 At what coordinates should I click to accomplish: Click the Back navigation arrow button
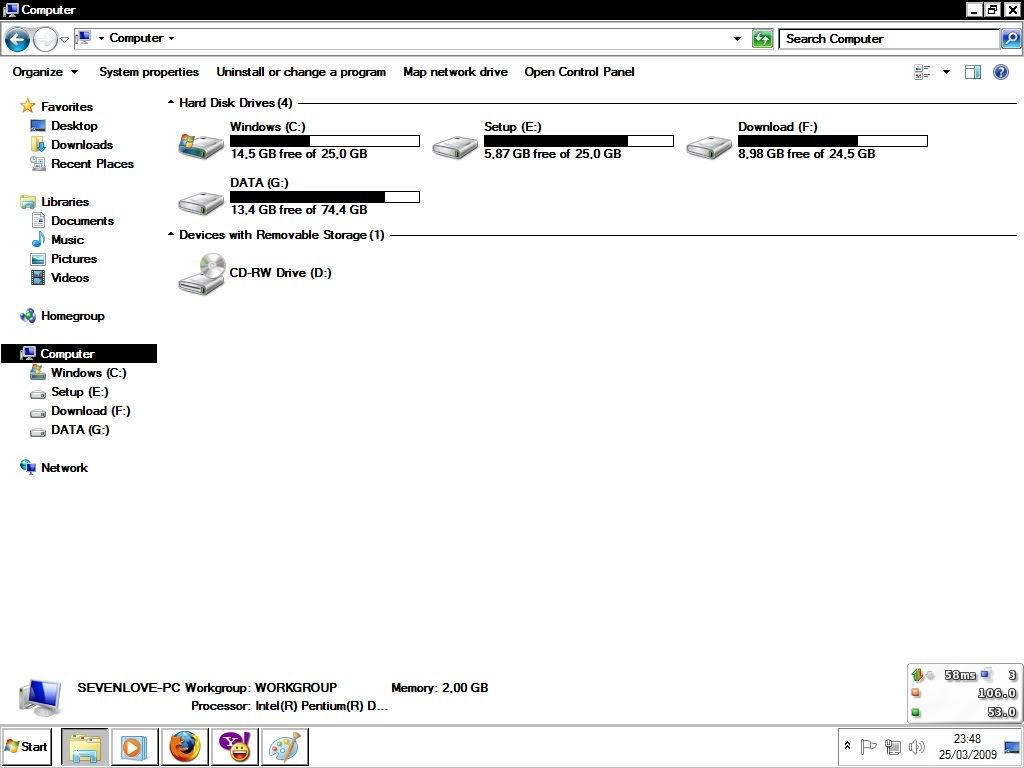(x=17, y=39)
